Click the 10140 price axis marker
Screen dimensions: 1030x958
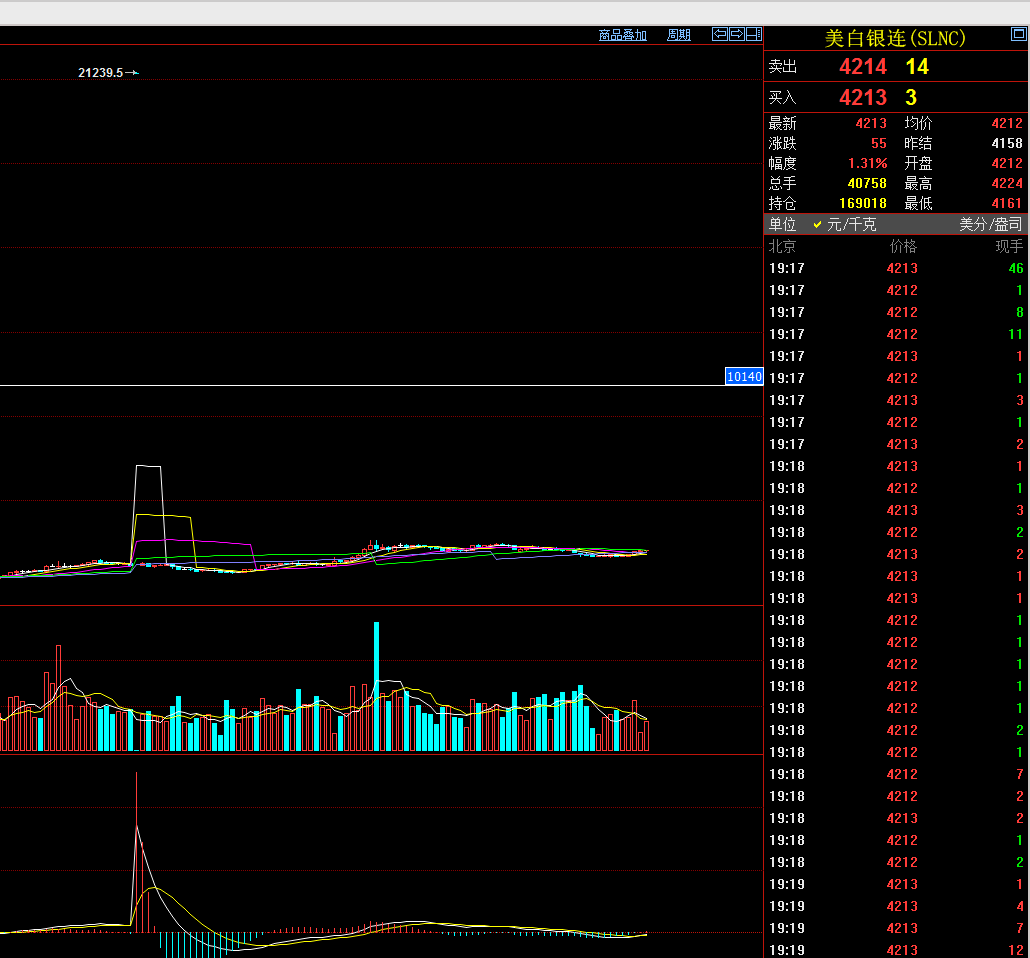click(744, 377)
